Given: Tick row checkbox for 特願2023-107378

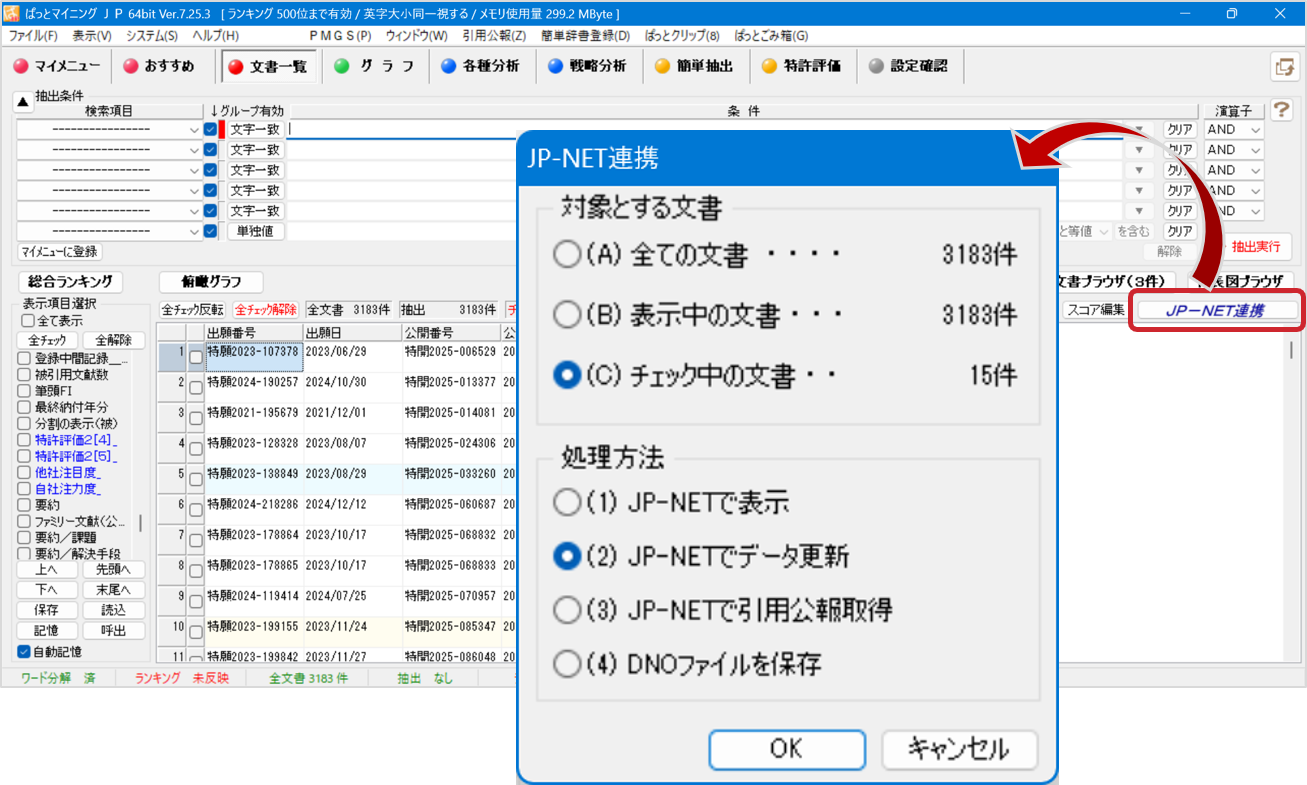Looking at the screenshot, I should [196, 357].
